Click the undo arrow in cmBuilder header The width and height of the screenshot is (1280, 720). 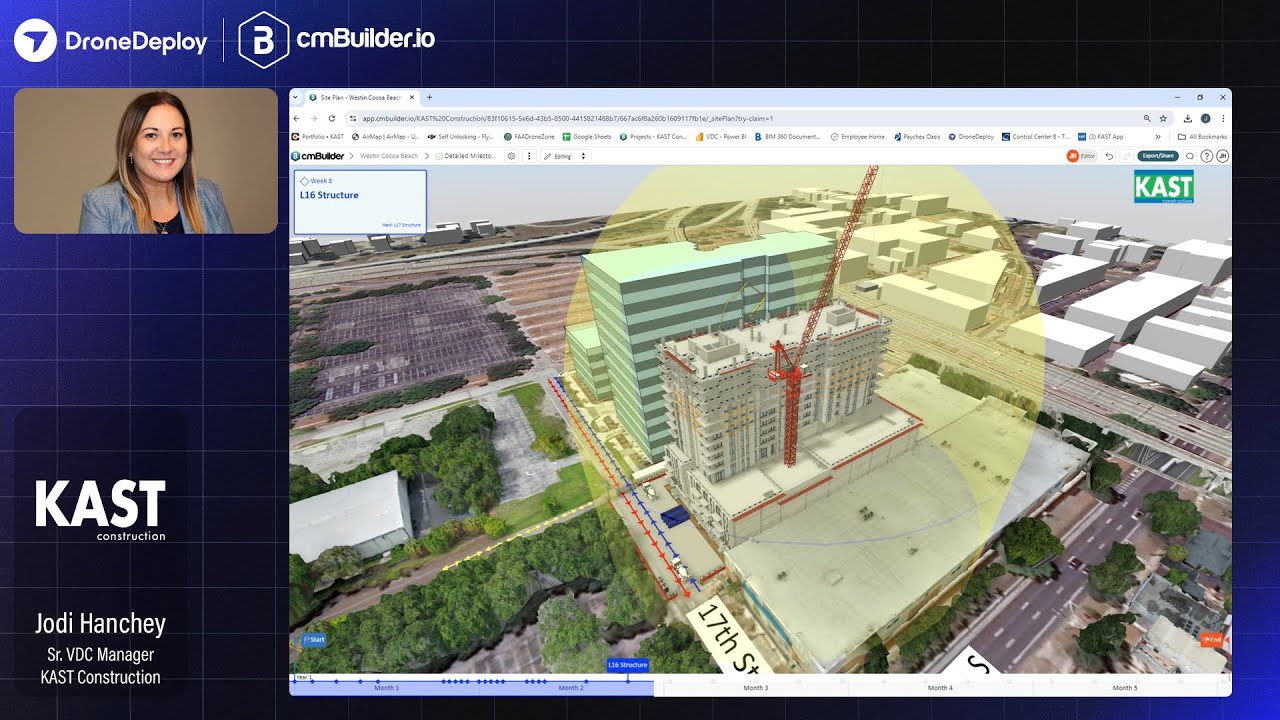pos(1109,156)
